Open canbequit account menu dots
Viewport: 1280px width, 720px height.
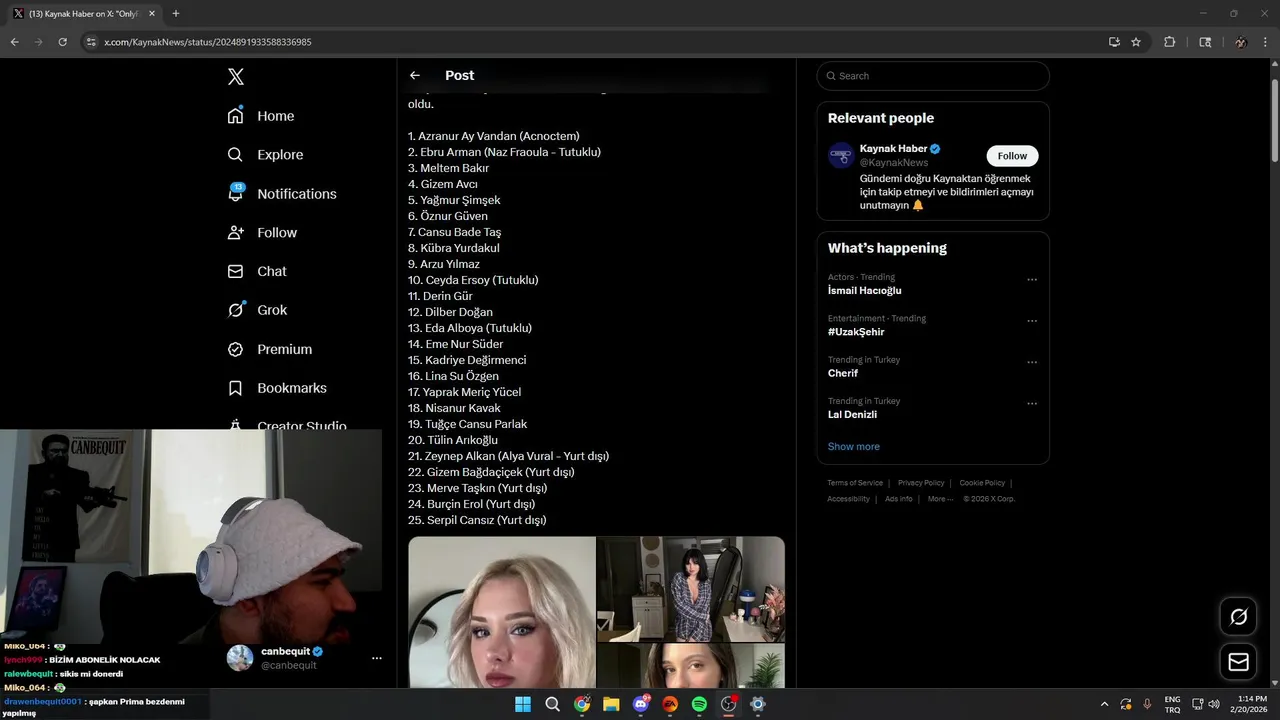click(377, 658)
